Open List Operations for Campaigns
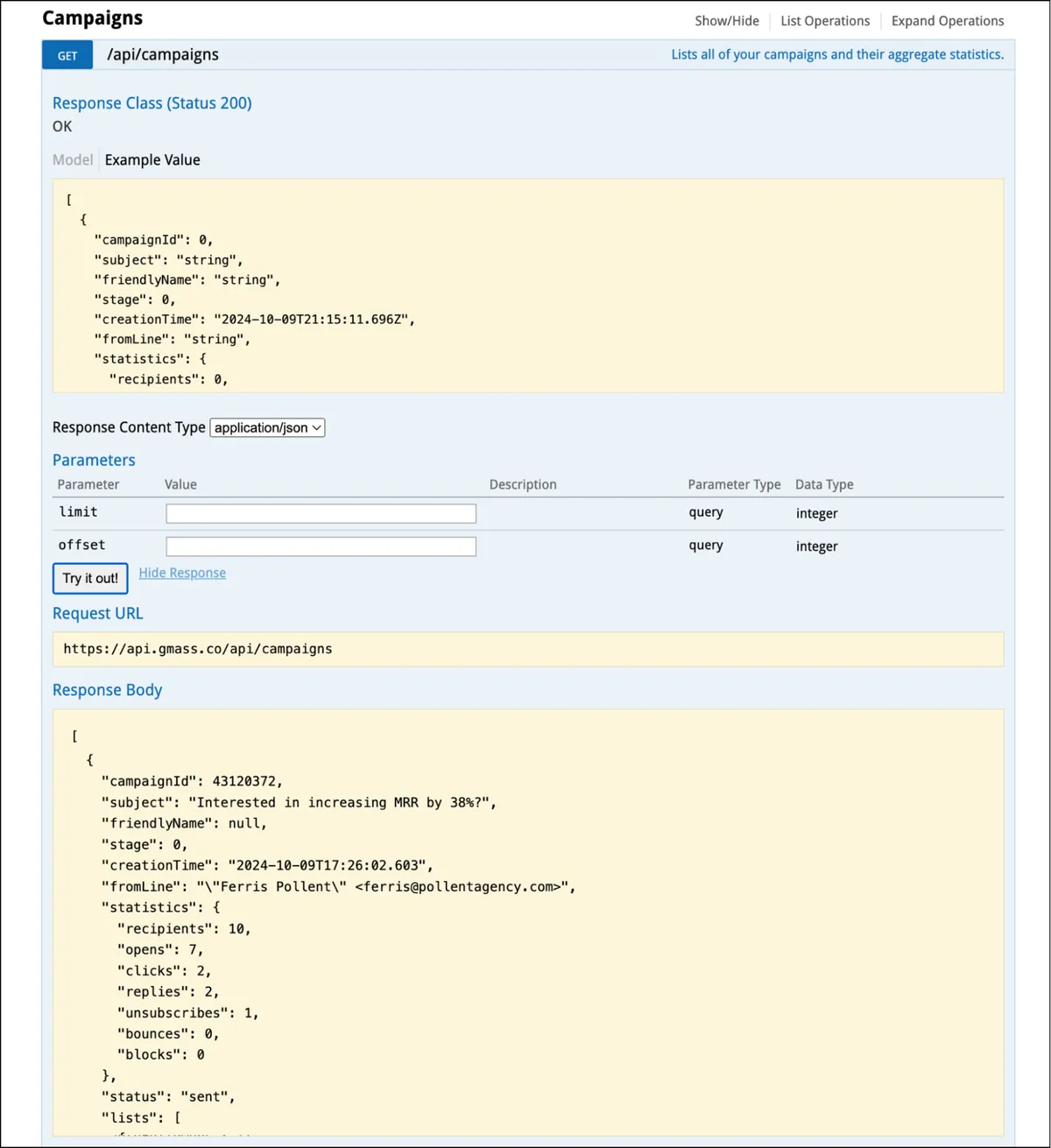The height and width of the screenshot is (1148, 1051). click(x=825, y=21)
